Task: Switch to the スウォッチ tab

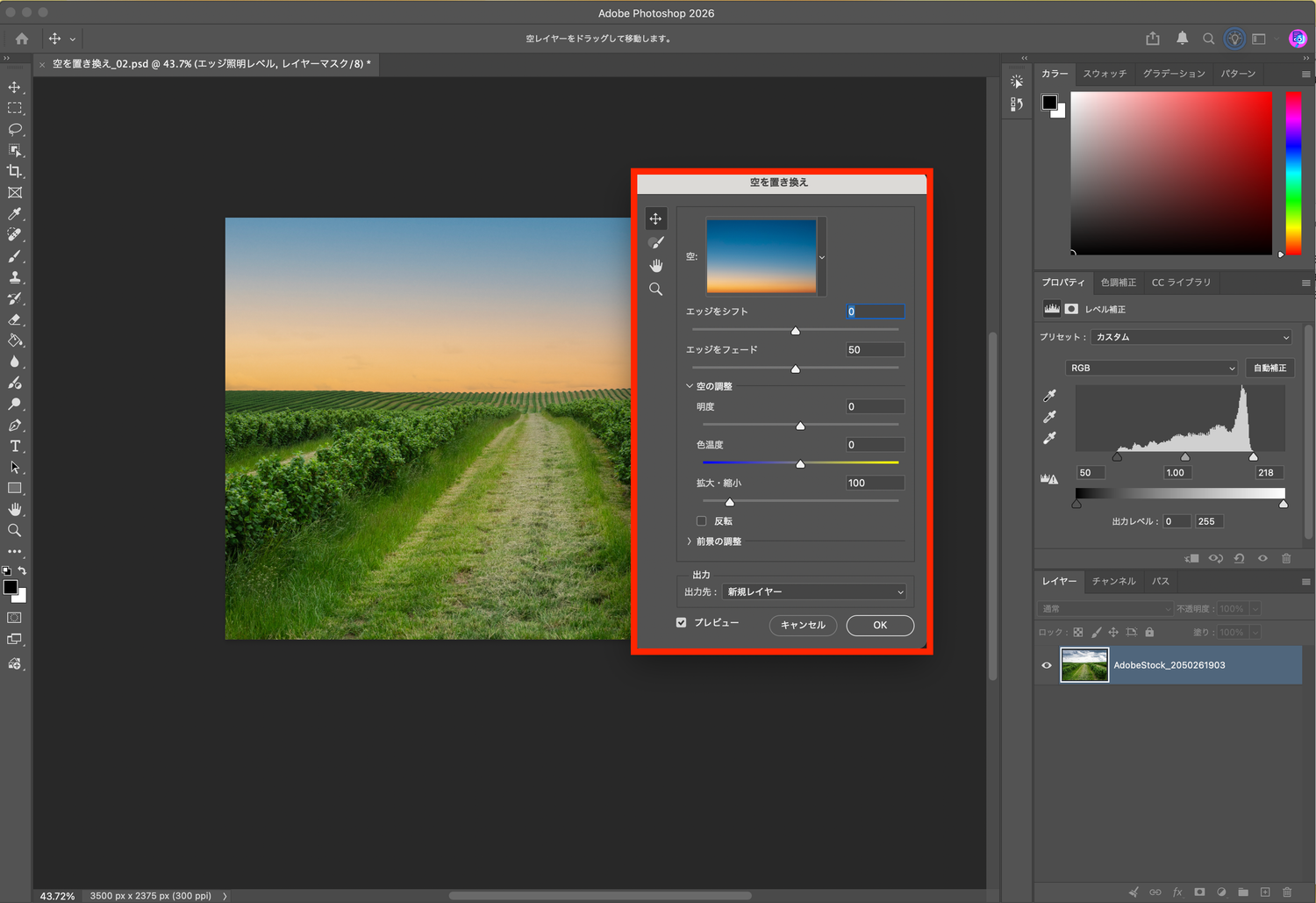Action: click(x=1105, y=74)
